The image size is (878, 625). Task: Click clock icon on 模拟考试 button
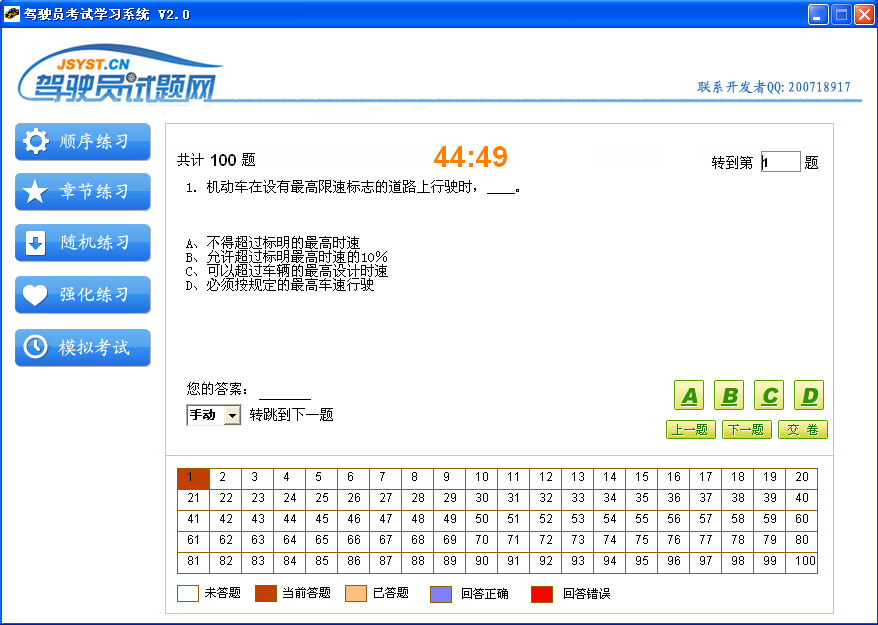point(35,347)
